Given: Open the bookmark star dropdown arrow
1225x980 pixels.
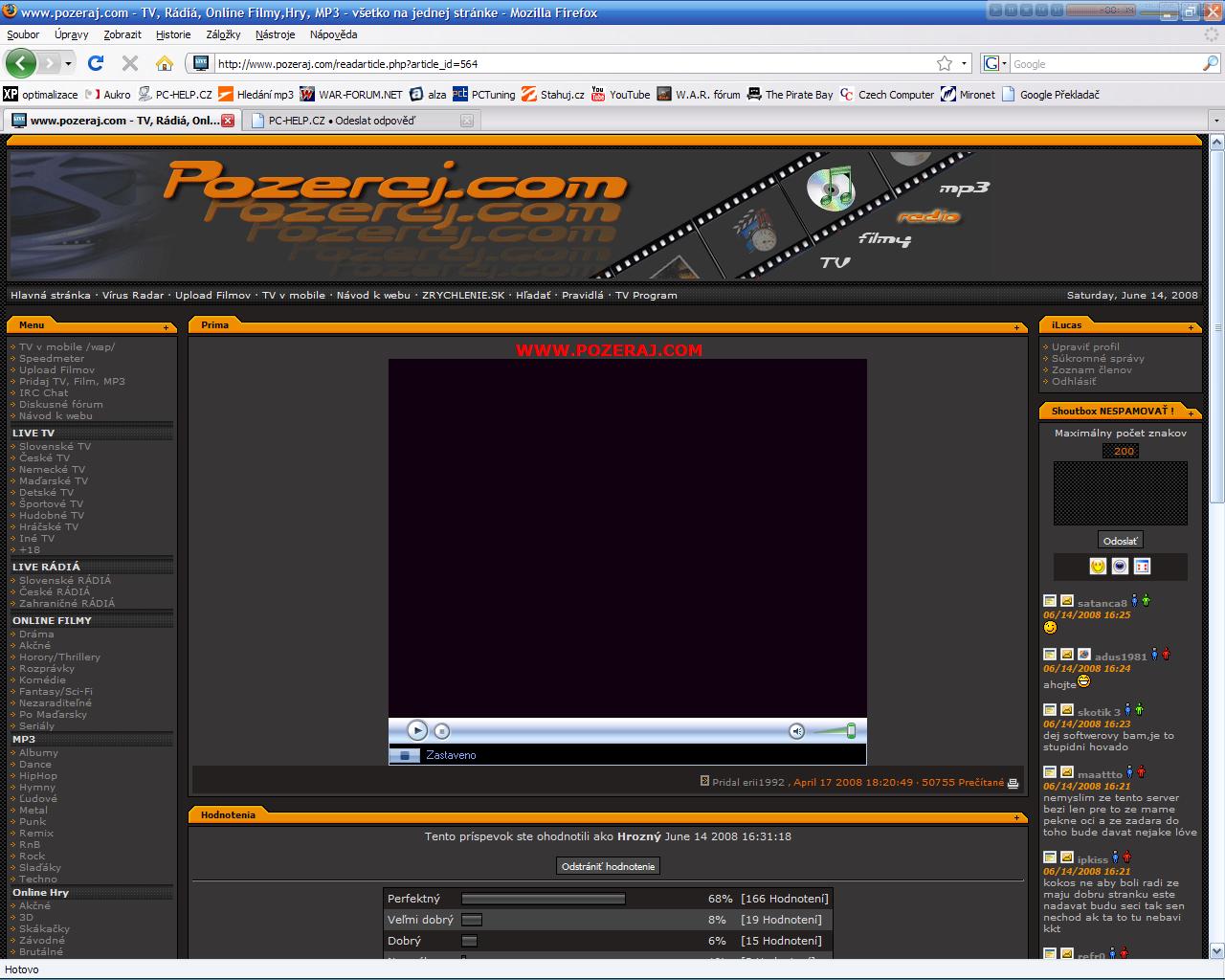Looking at the screenshot, I should 963,63.
